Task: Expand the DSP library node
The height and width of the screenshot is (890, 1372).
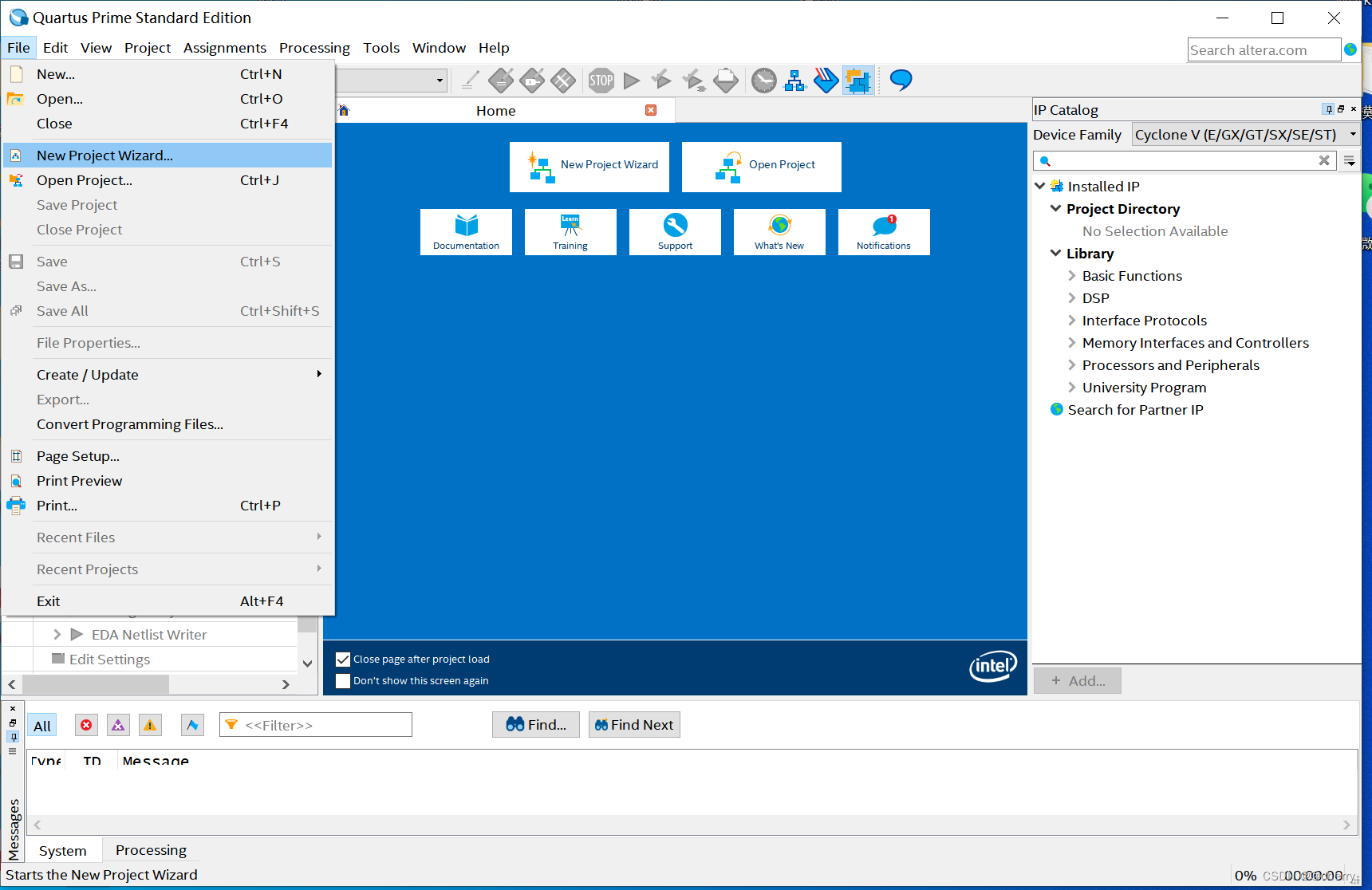Action: pos(1072,297)
